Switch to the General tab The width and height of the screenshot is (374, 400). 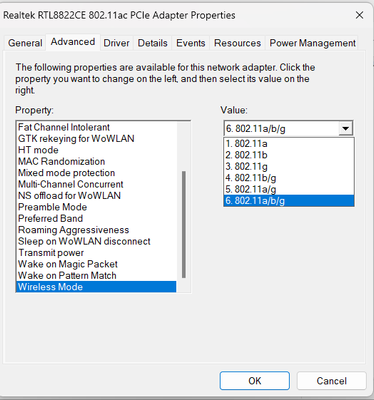(25, 43)
